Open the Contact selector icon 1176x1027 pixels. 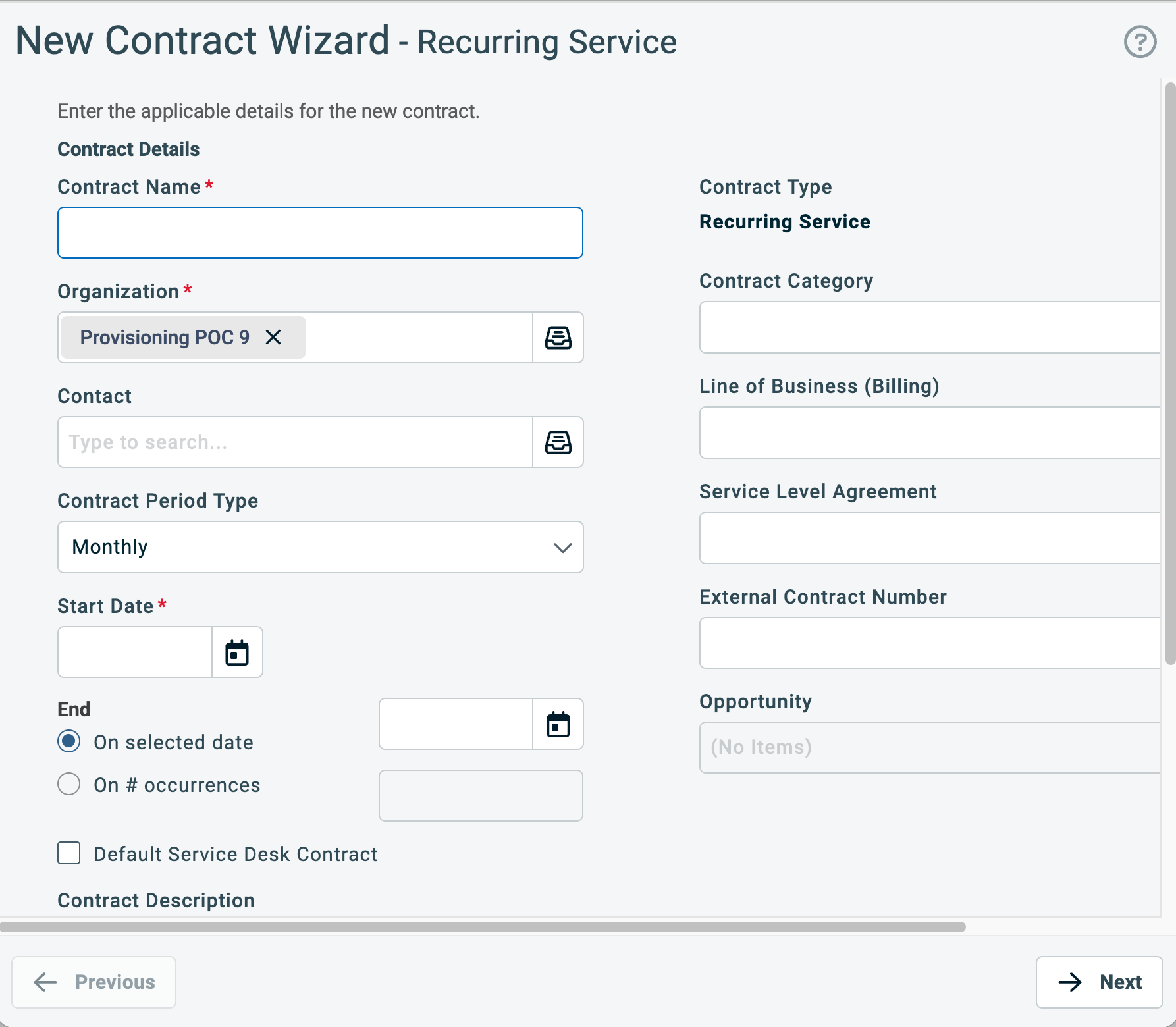[x=558, y=442]
